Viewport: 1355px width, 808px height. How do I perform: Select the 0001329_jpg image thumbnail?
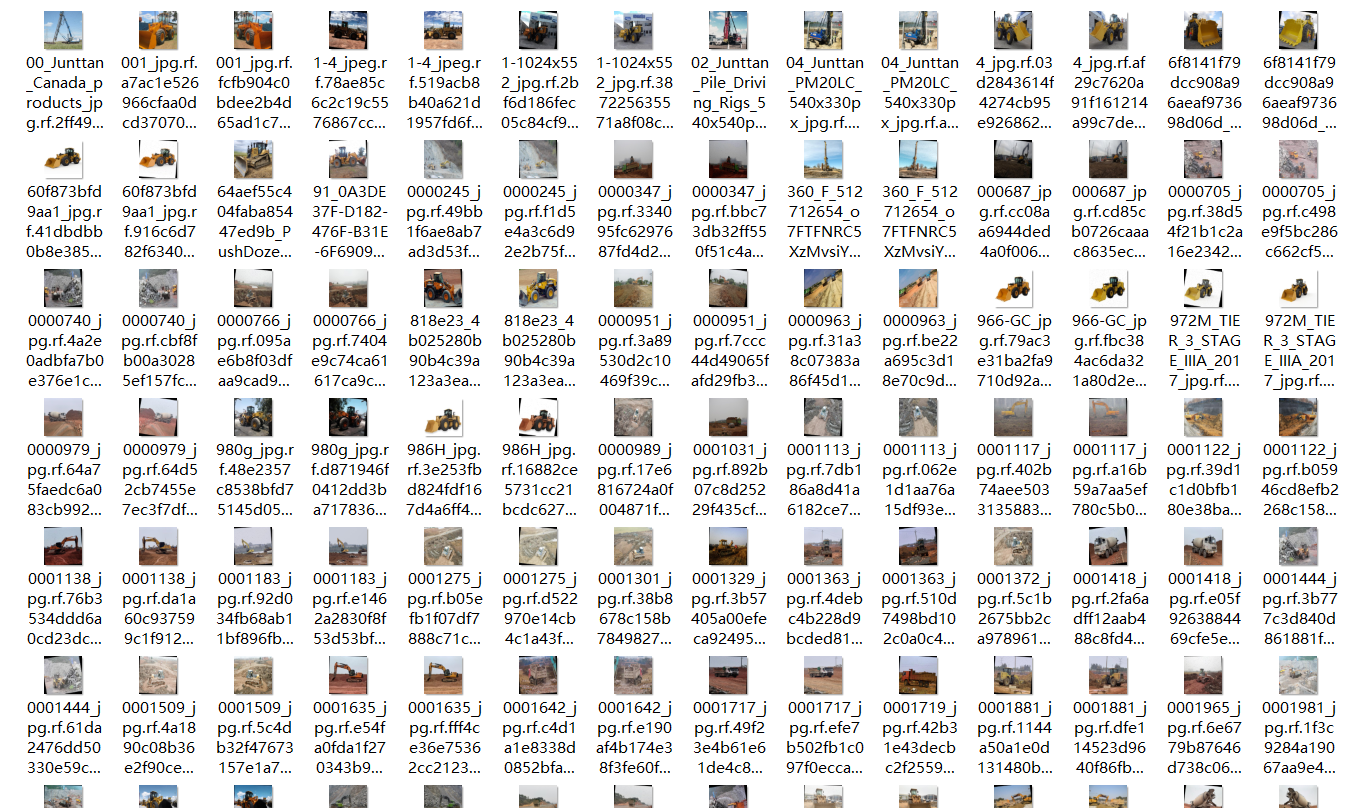click(x=729, y=547)
